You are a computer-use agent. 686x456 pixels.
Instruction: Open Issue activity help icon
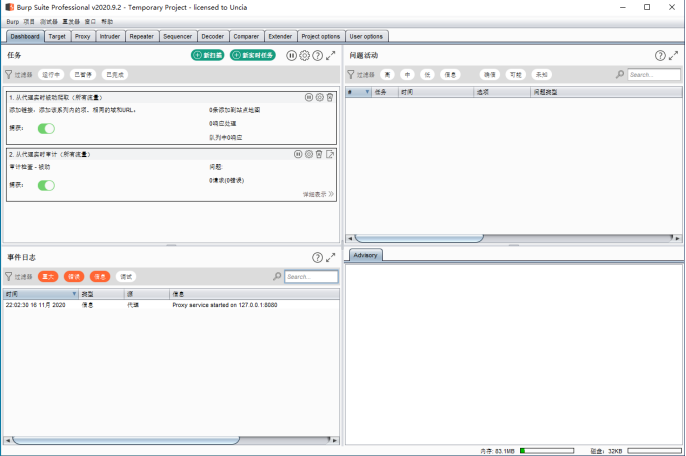(x=660, y=56)
